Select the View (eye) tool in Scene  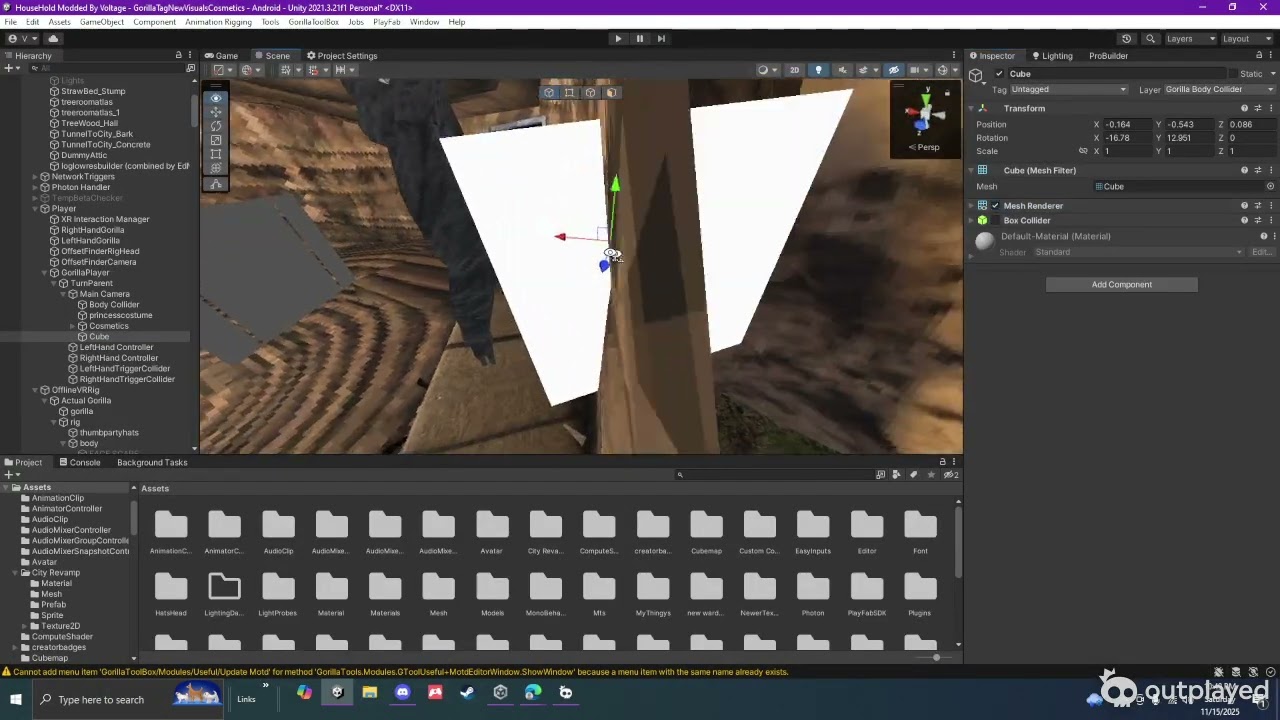(216, 98)
